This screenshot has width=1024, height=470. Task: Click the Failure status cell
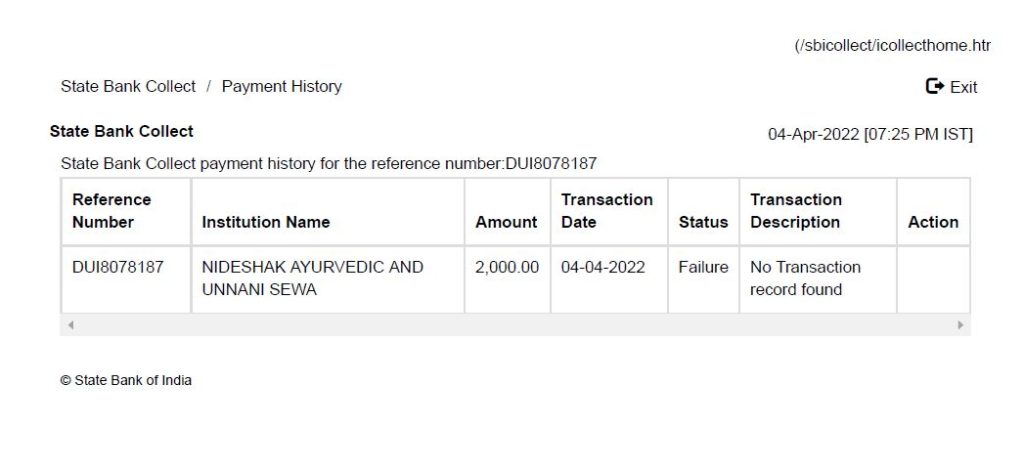click(703, 268)
